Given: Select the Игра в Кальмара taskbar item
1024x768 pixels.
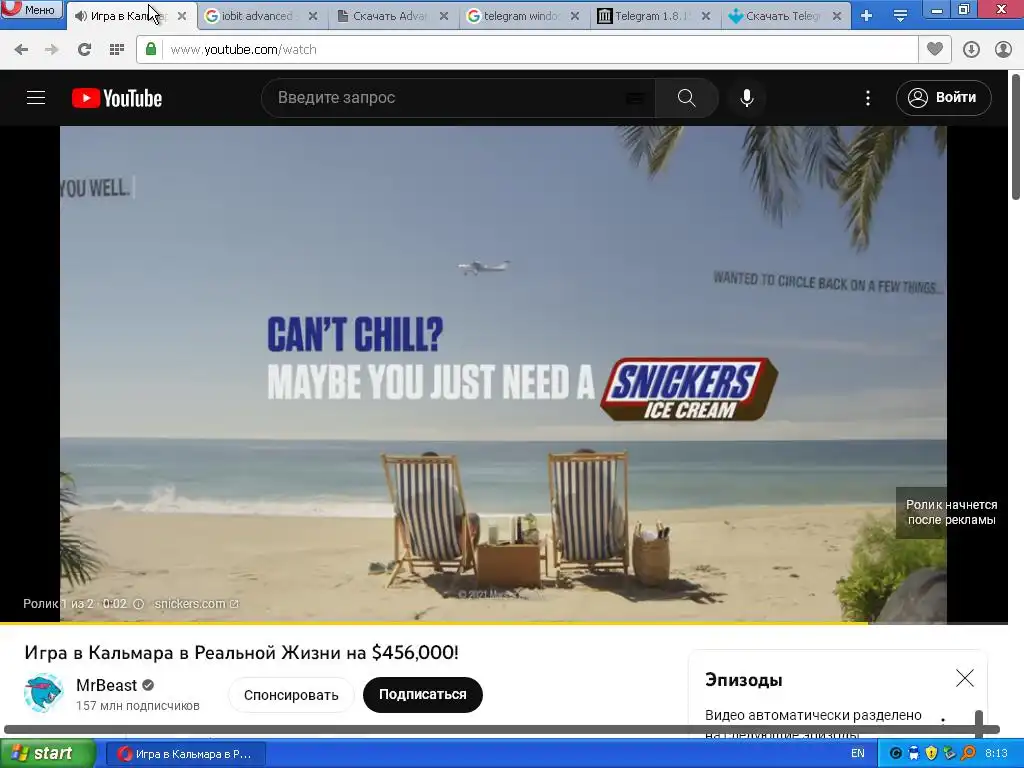Looking at the screenshot, I should pos(185,754).
